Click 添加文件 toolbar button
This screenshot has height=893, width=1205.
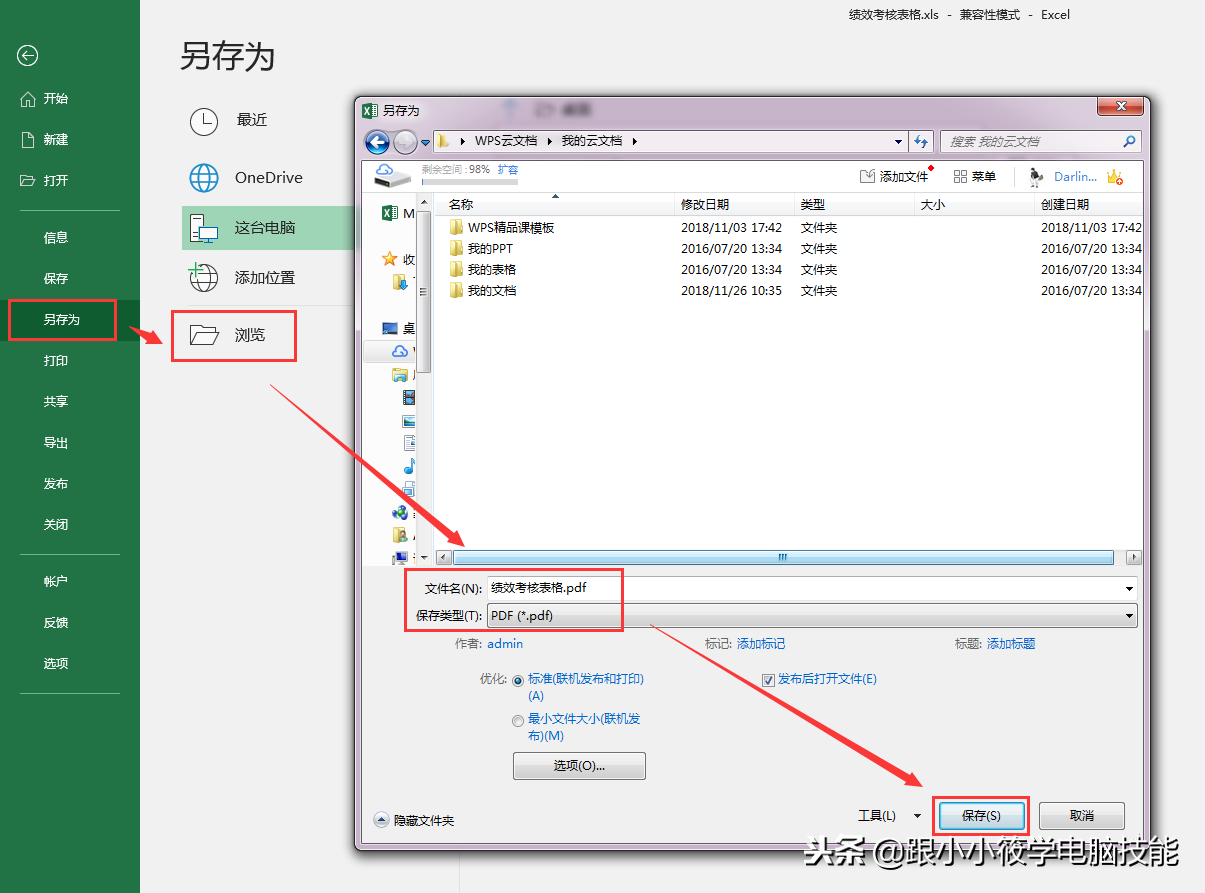[x=894, y=176]
